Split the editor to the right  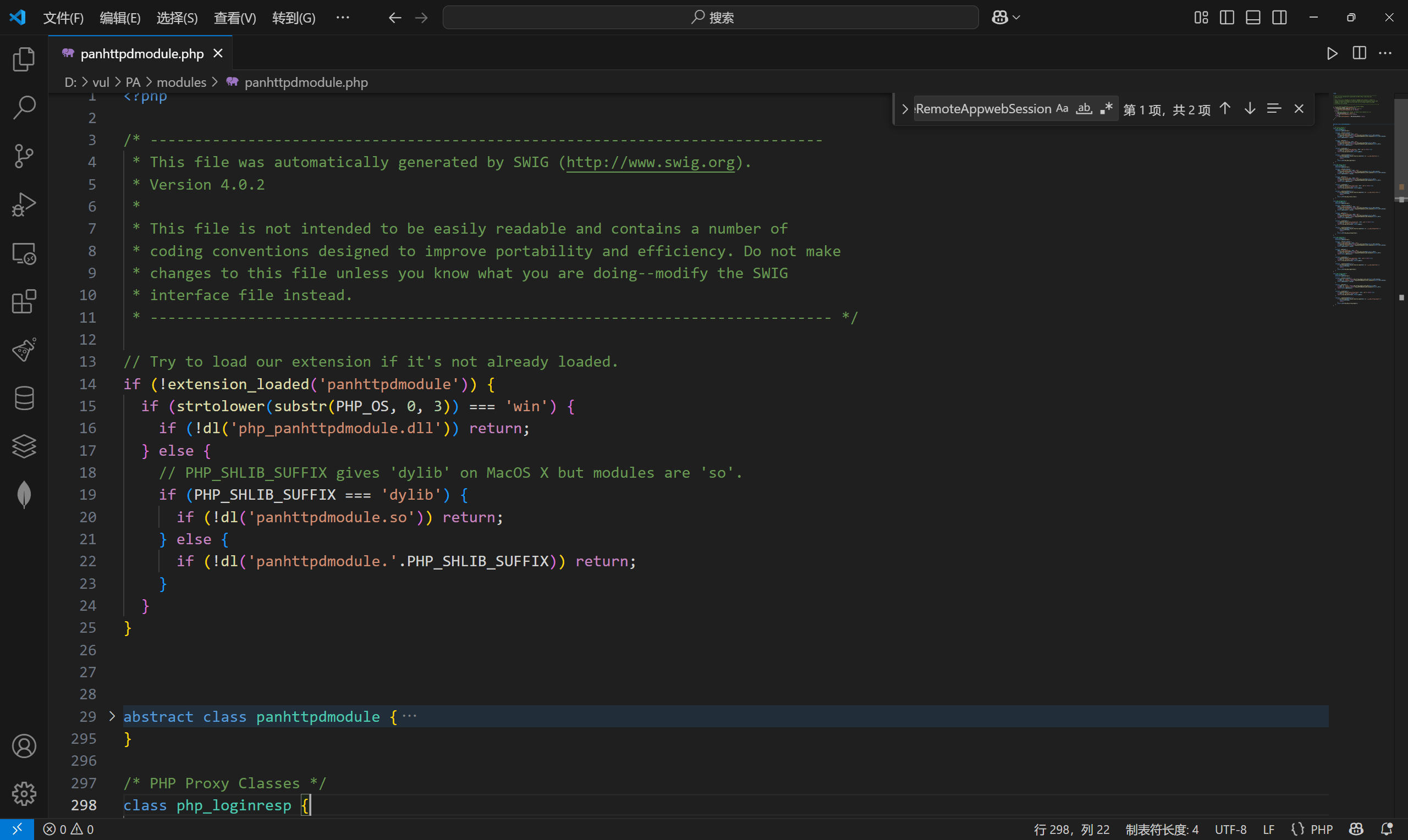(1359, 53)
